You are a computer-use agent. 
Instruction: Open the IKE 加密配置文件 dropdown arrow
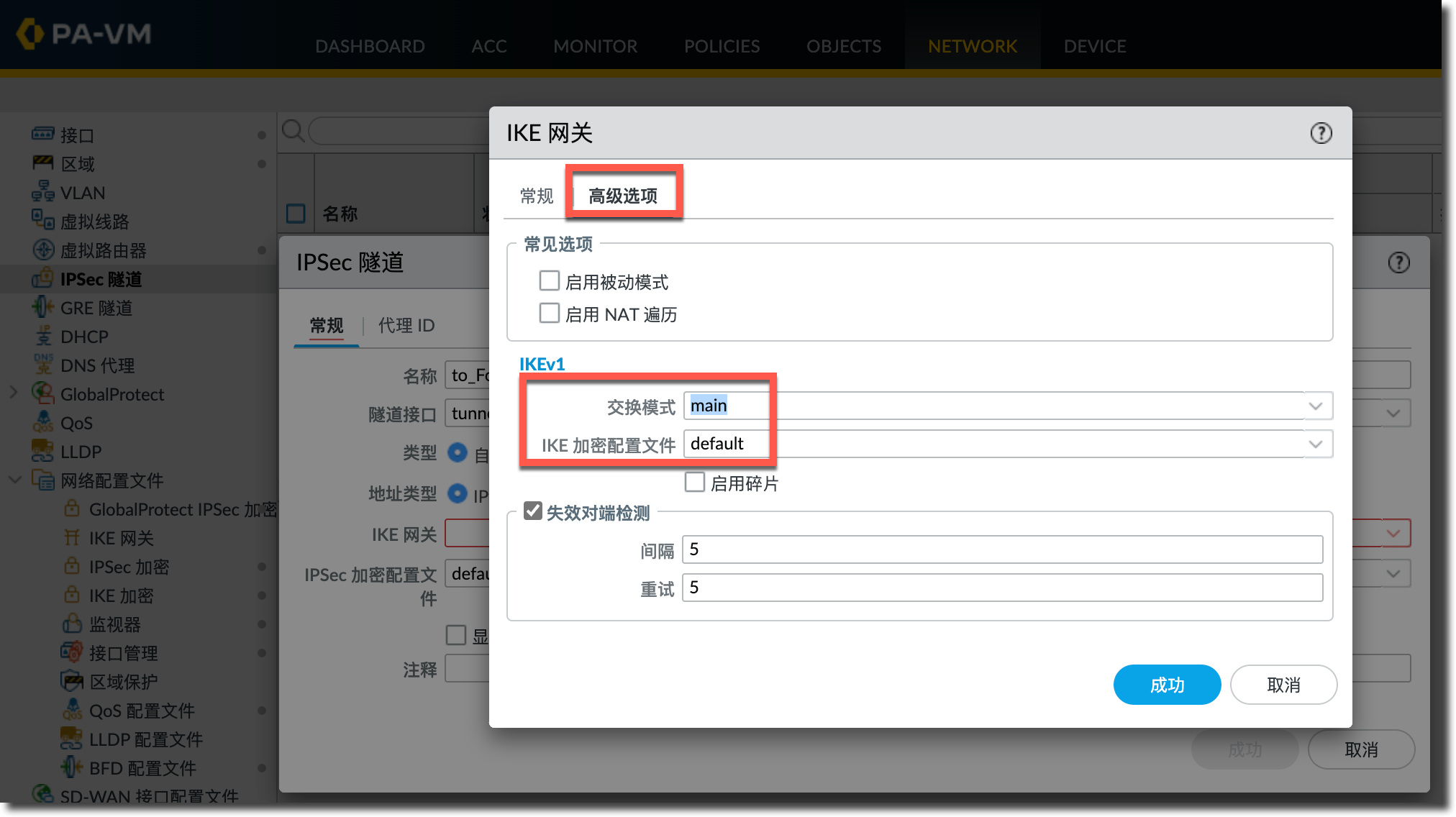1315,444
